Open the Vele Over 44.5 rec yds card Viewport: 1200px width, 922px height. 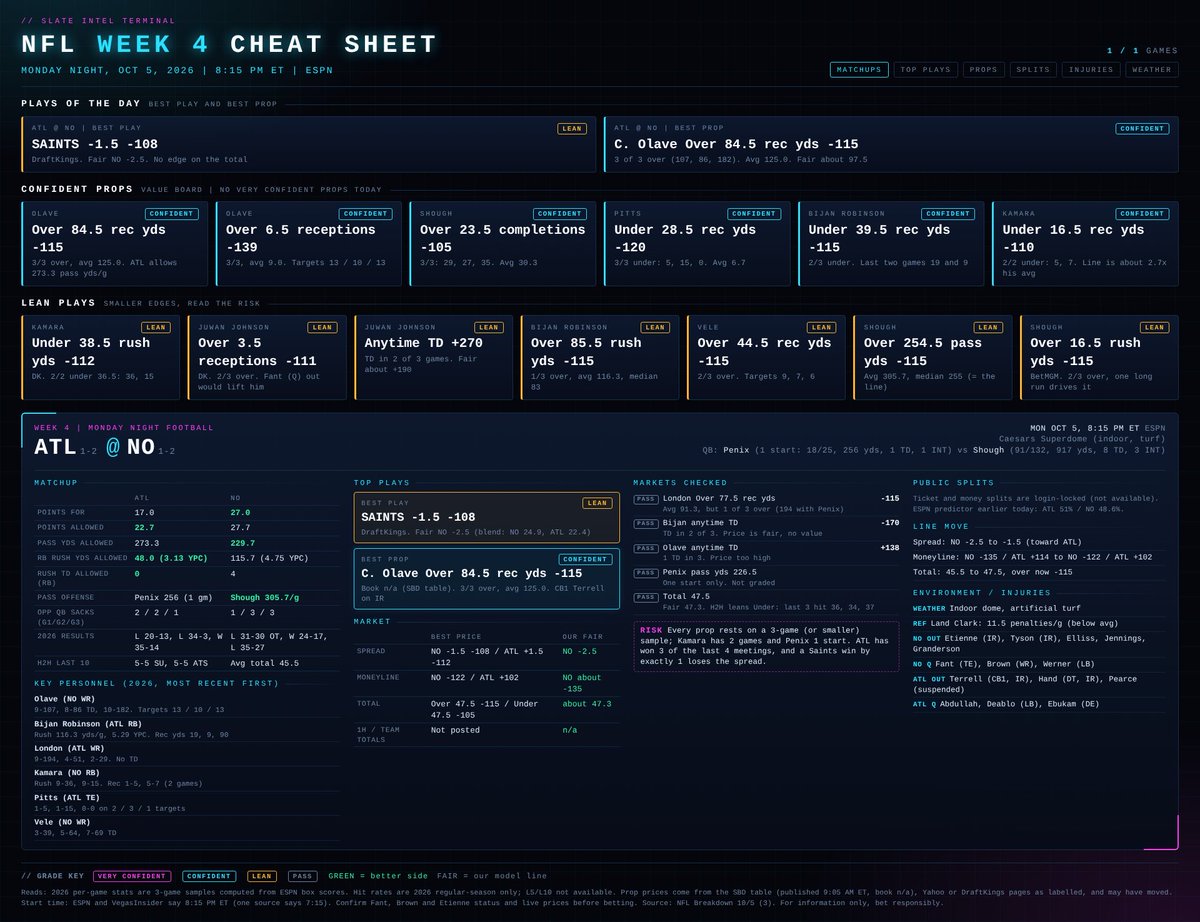(x=766, y=358)
